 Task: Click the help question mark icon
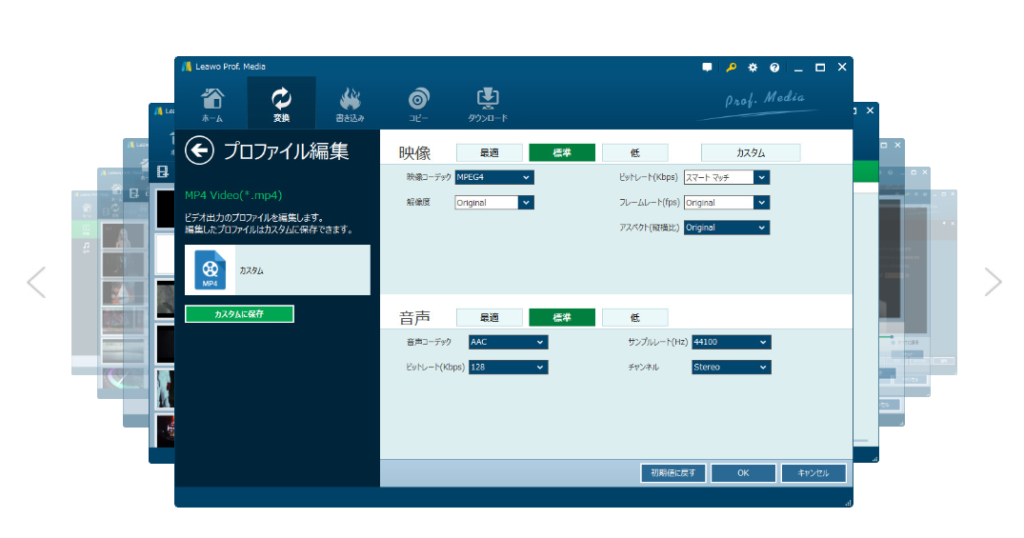(774, 67)
